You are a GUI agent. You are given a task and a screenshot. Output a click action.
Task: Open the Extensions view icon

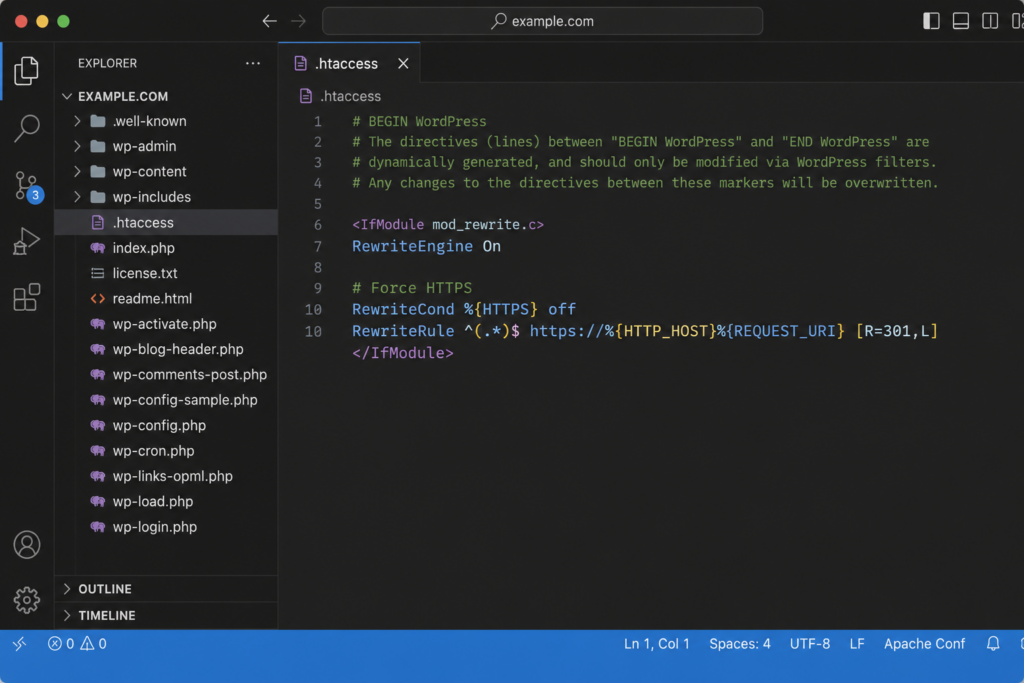(26, 297)
